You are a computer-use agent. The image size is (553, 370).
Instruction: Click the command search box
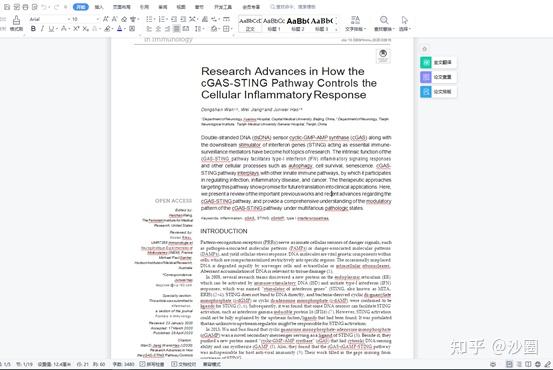[293, 7]
